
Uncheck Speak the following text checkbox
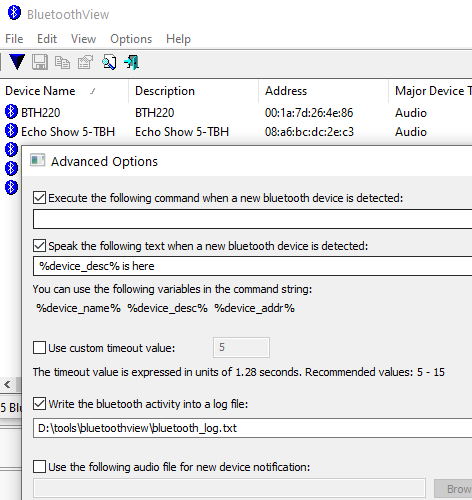(x=39, y=246)
